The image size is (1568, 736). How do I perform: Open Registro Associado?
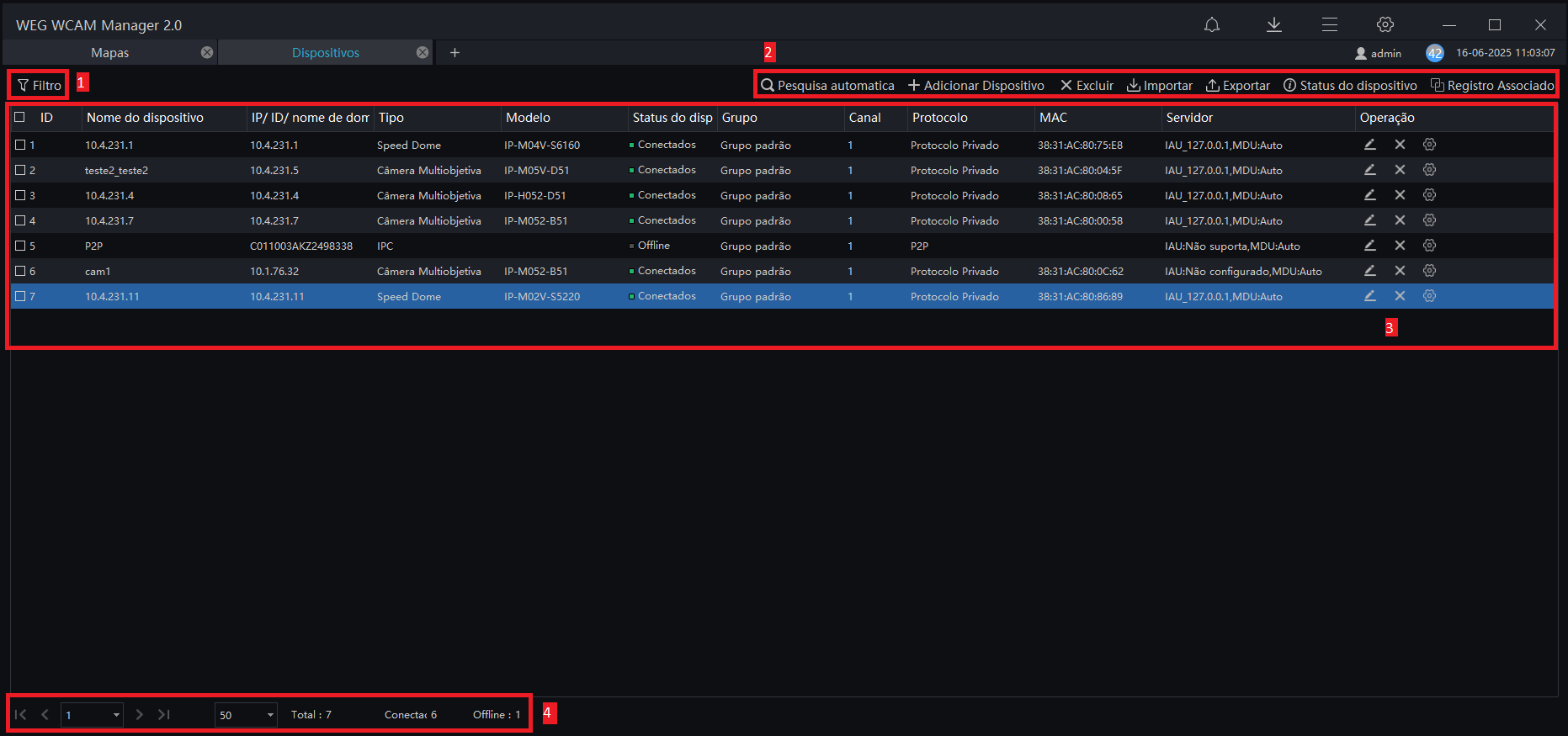click(1492, 85)
